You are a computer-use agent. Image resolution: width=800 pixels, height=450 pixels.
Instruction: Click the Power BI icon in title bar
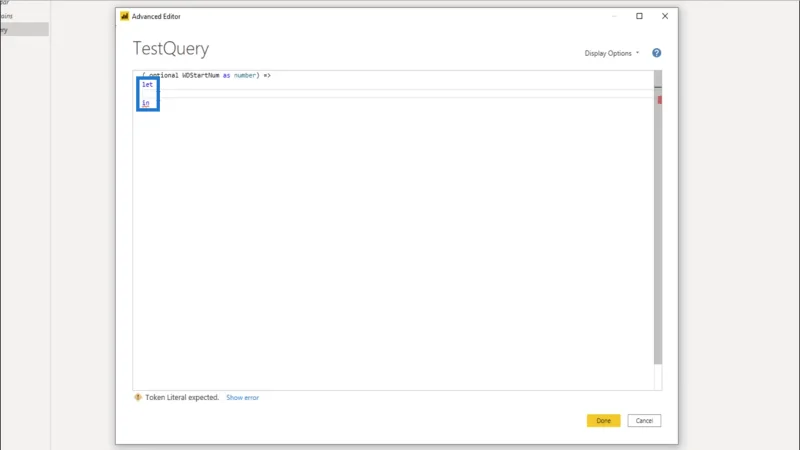coord(124,16)
